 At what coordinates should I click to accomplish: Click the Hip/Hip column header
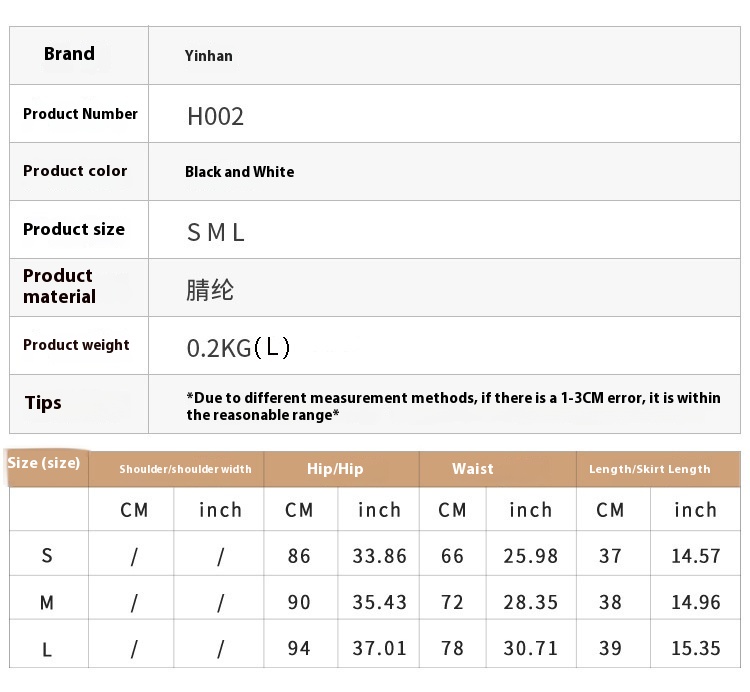click(x=335, y=469)
